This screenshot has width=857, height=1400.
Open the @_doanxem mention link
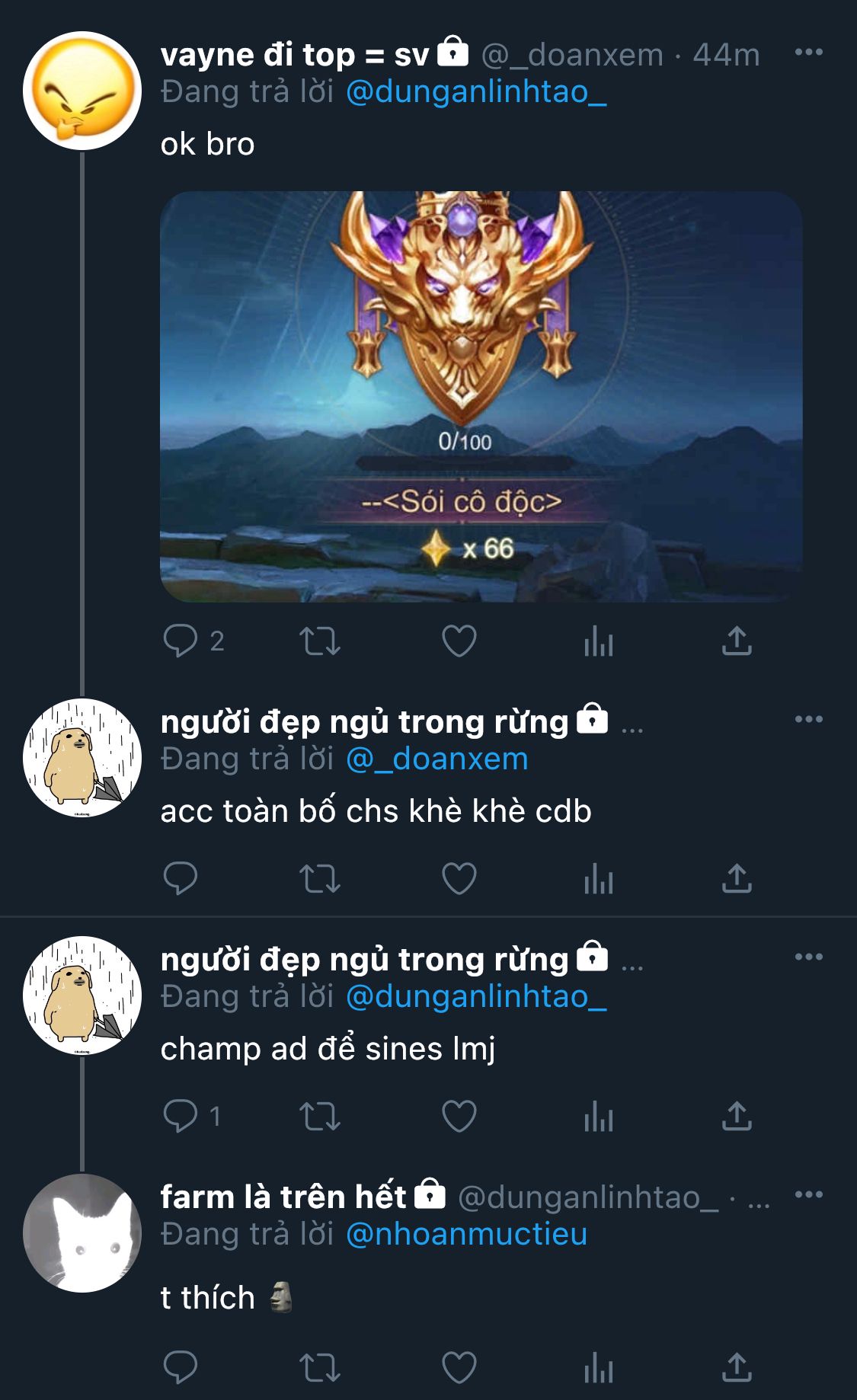click(437, 759)
